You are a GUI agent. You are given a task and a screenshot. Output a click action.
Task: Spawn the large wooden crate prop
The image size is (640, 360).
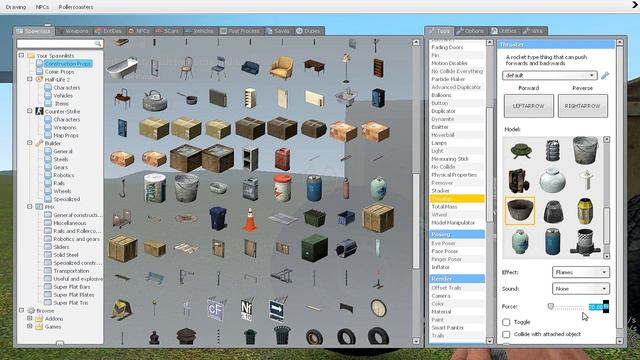coord(378,218)
